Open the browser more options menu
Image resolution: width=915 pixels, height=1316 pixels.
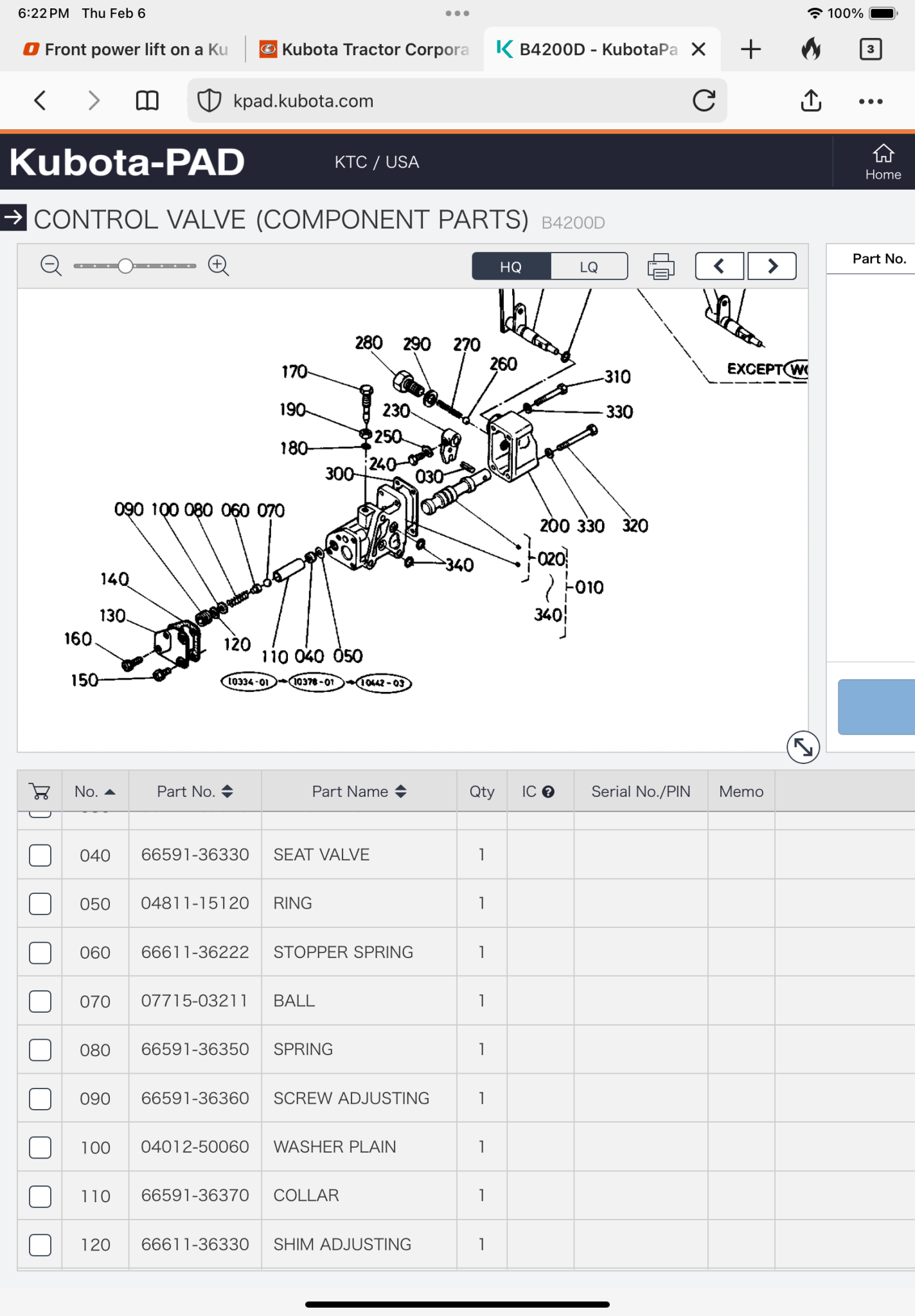click(x=871, y=101)
